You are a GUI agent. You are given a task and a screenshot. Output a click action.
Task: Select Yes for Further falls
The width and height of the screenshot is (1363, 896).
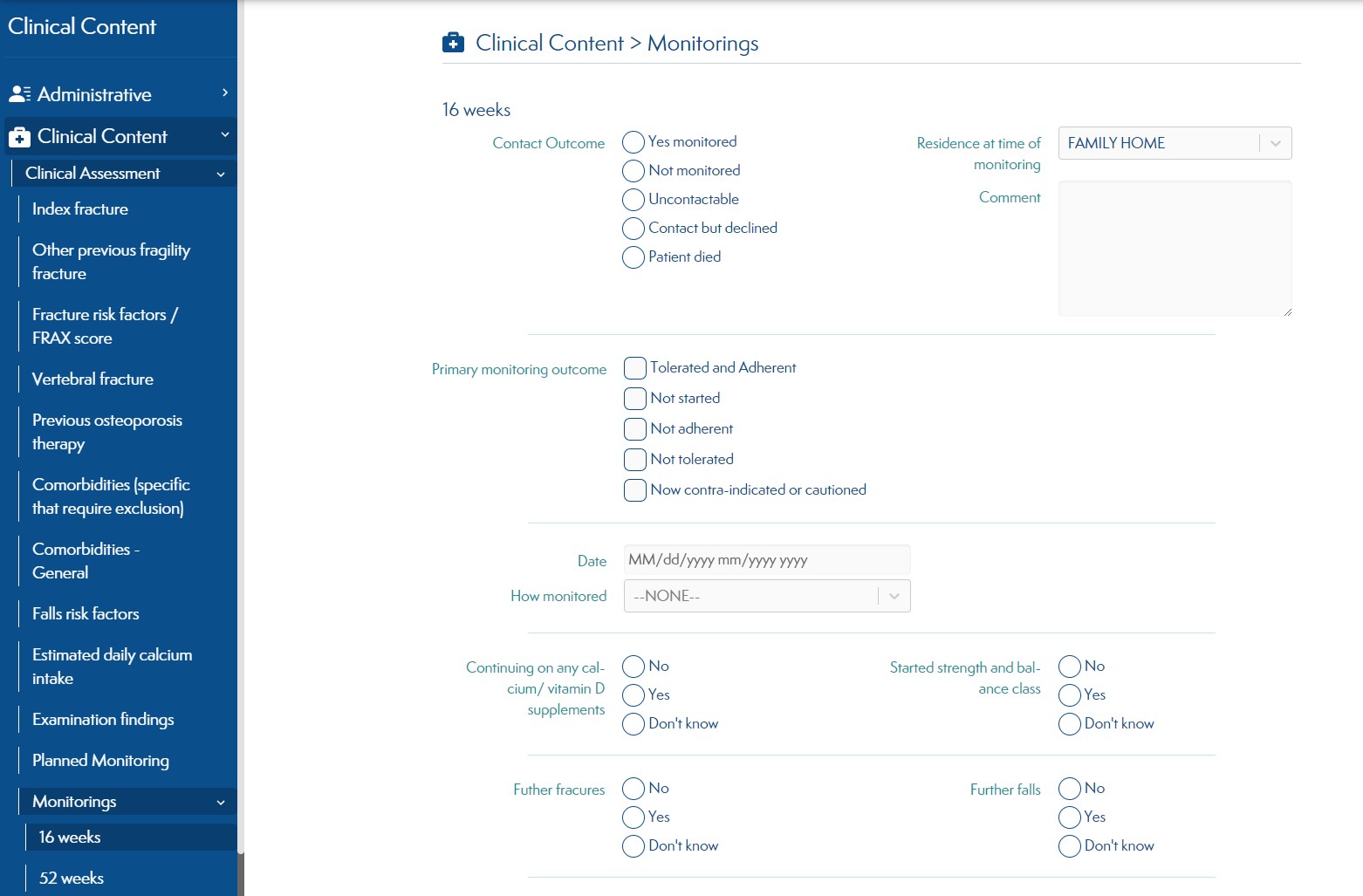coord(1070,817)
